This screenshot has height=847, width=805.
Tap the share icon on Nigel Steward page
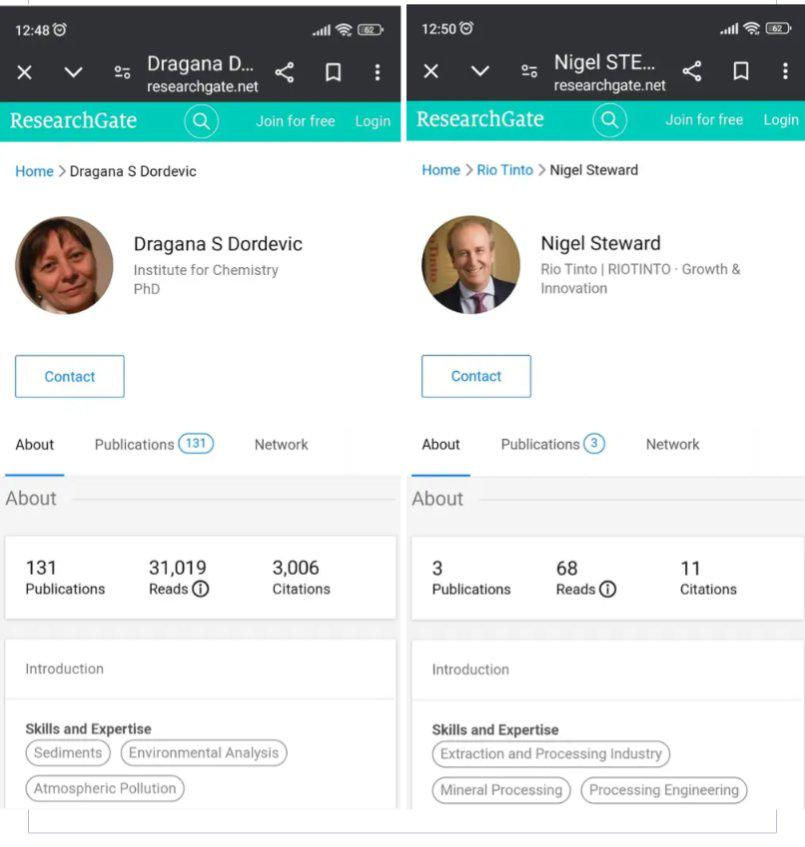[x=691, y=71]
